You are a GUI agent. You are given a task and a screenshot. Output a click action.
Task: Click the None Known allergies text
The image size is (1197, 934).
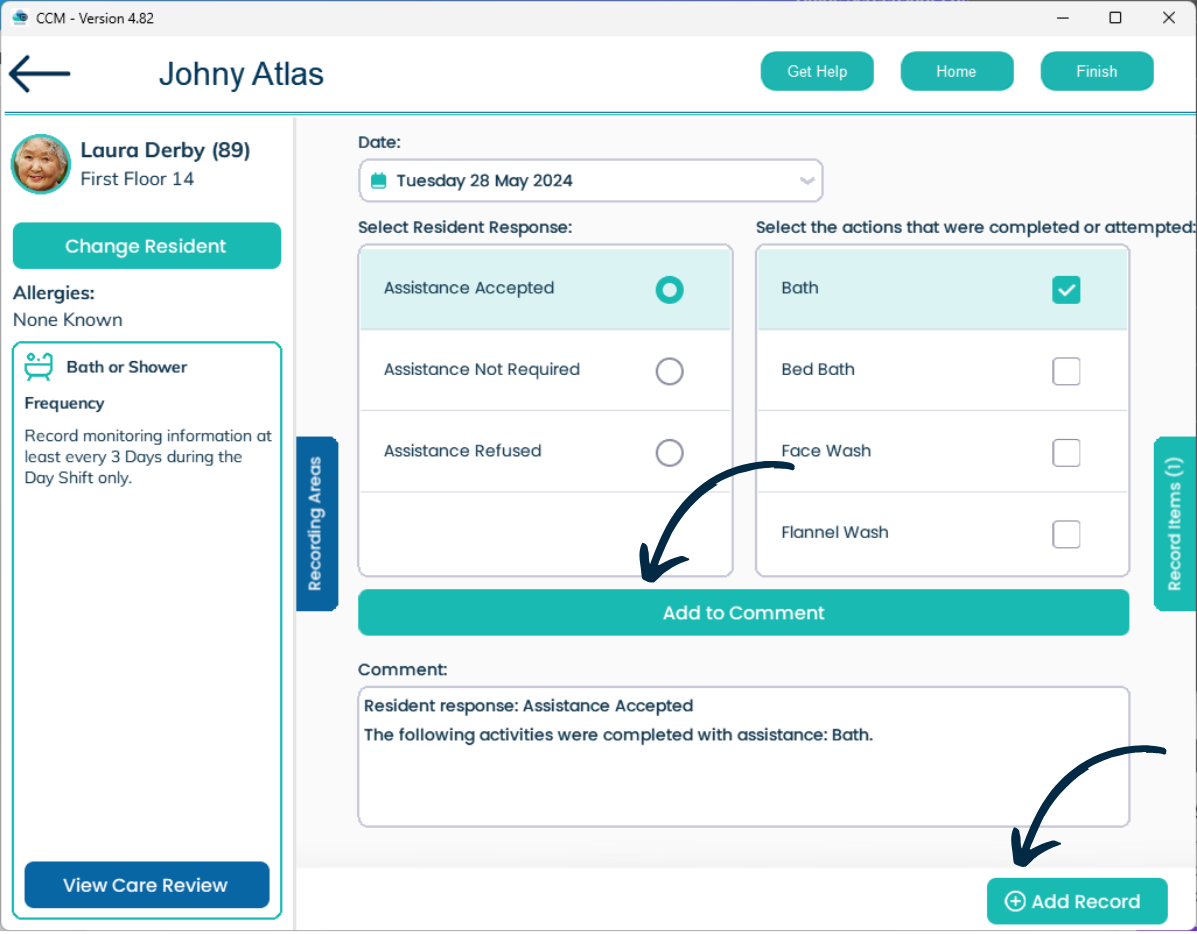pyautogui.click(x=68, y=321)
